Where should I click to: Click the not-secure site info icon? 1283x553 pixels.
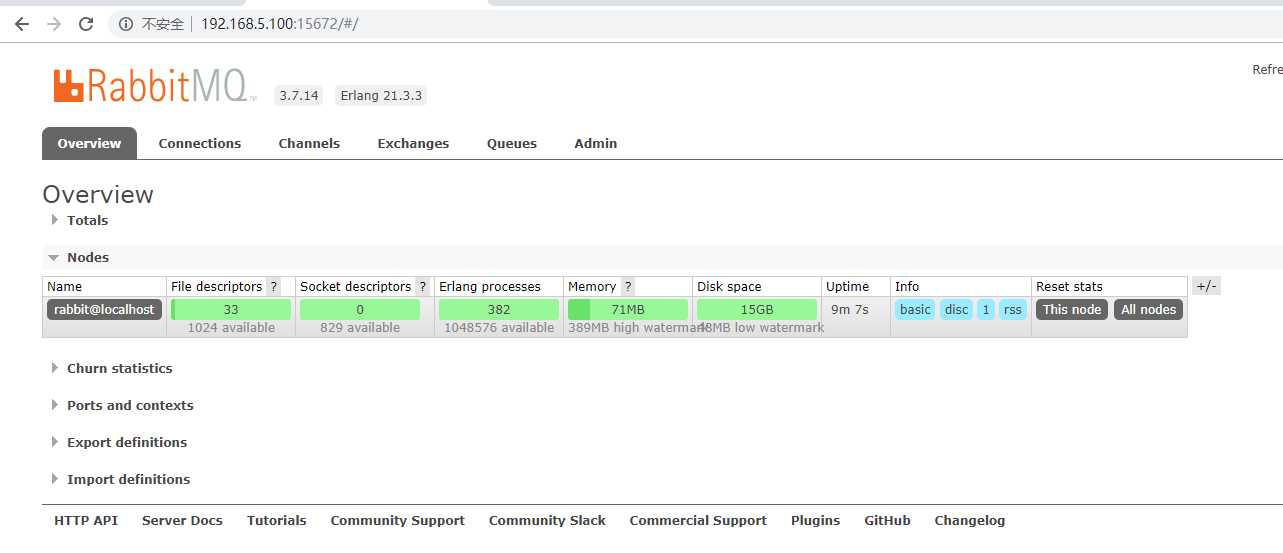pos(126,24)
